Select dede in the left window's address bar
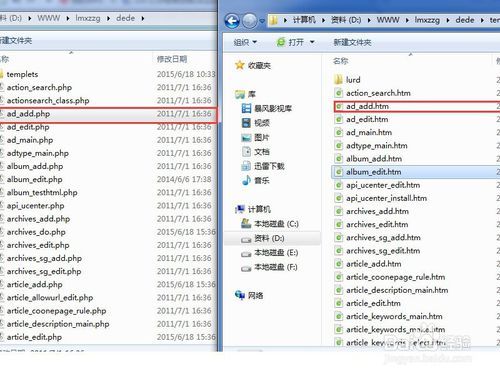 point(126,18)
